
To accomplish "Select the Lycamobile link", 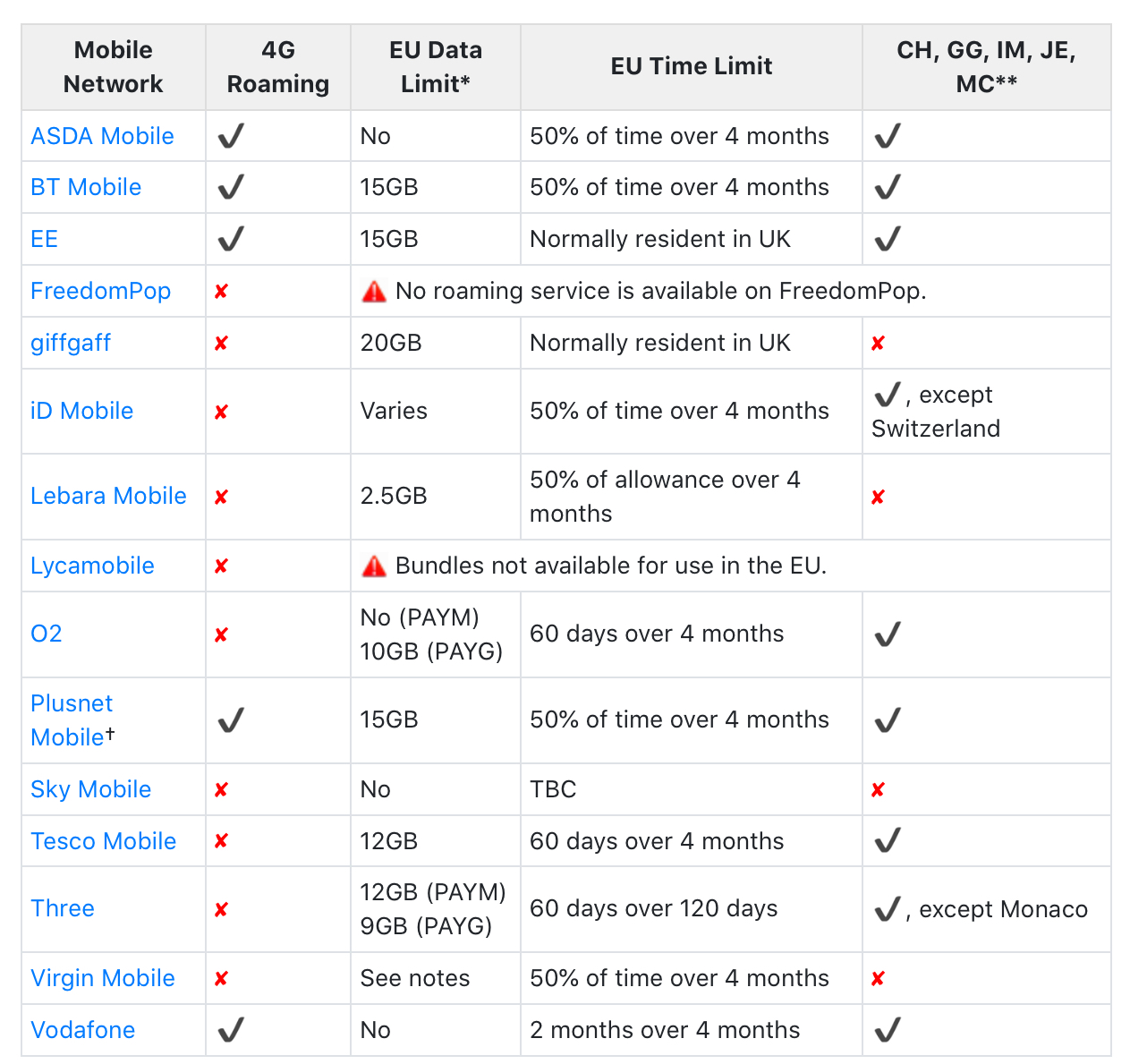I will point(92,566).
